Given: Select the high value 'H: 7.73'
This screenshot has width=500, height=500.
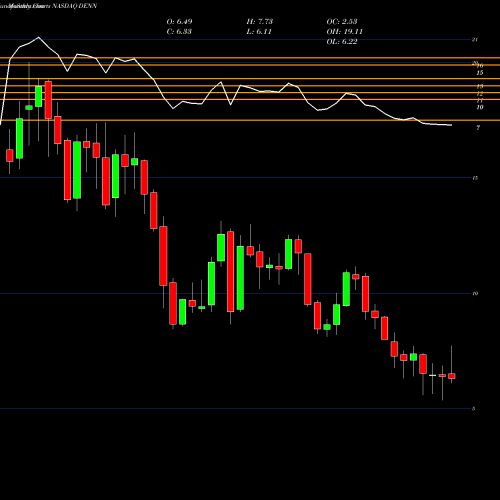Looking at the screenshot, I should coord(260,22).
